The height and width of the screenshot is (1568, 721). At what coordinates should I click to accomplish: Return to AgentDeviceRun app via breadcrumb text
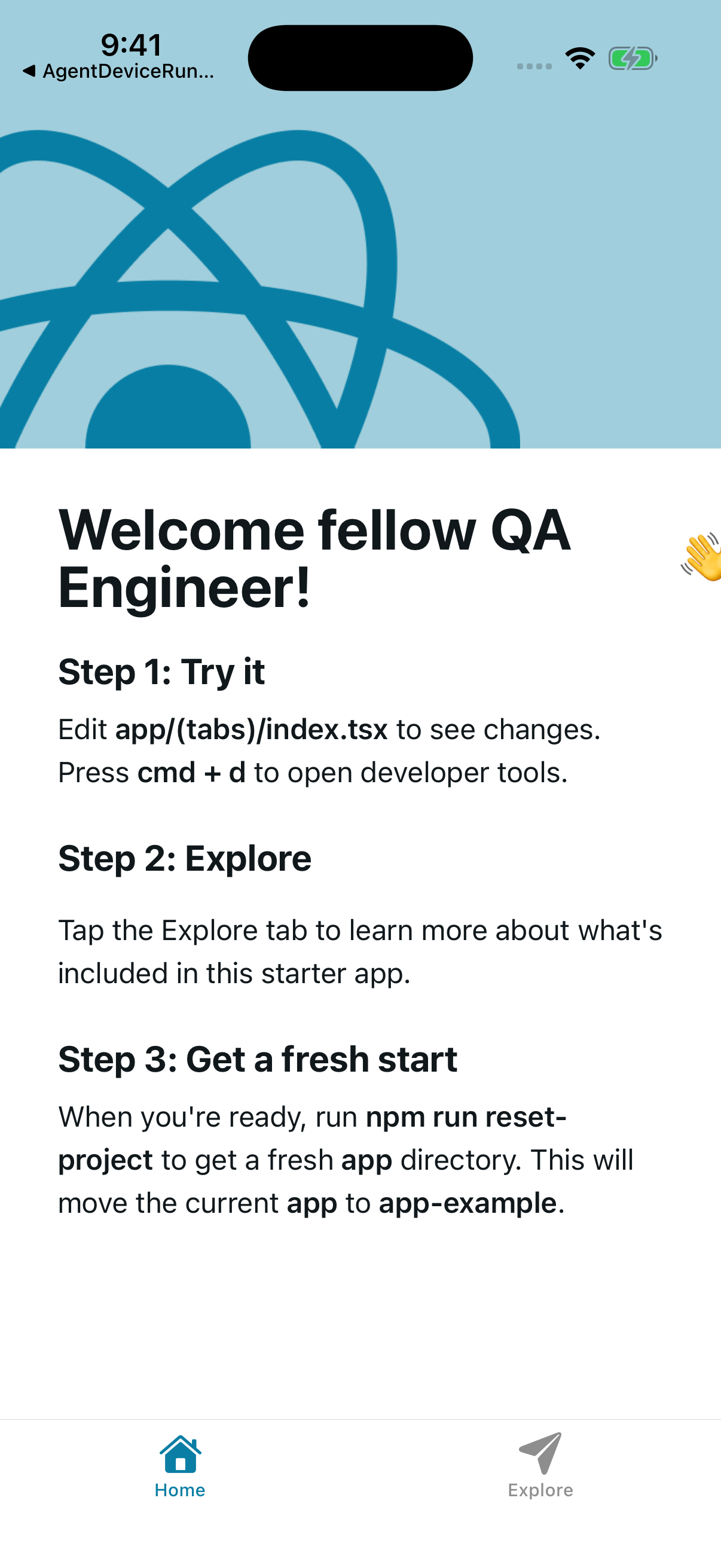[x=129, y=71]
